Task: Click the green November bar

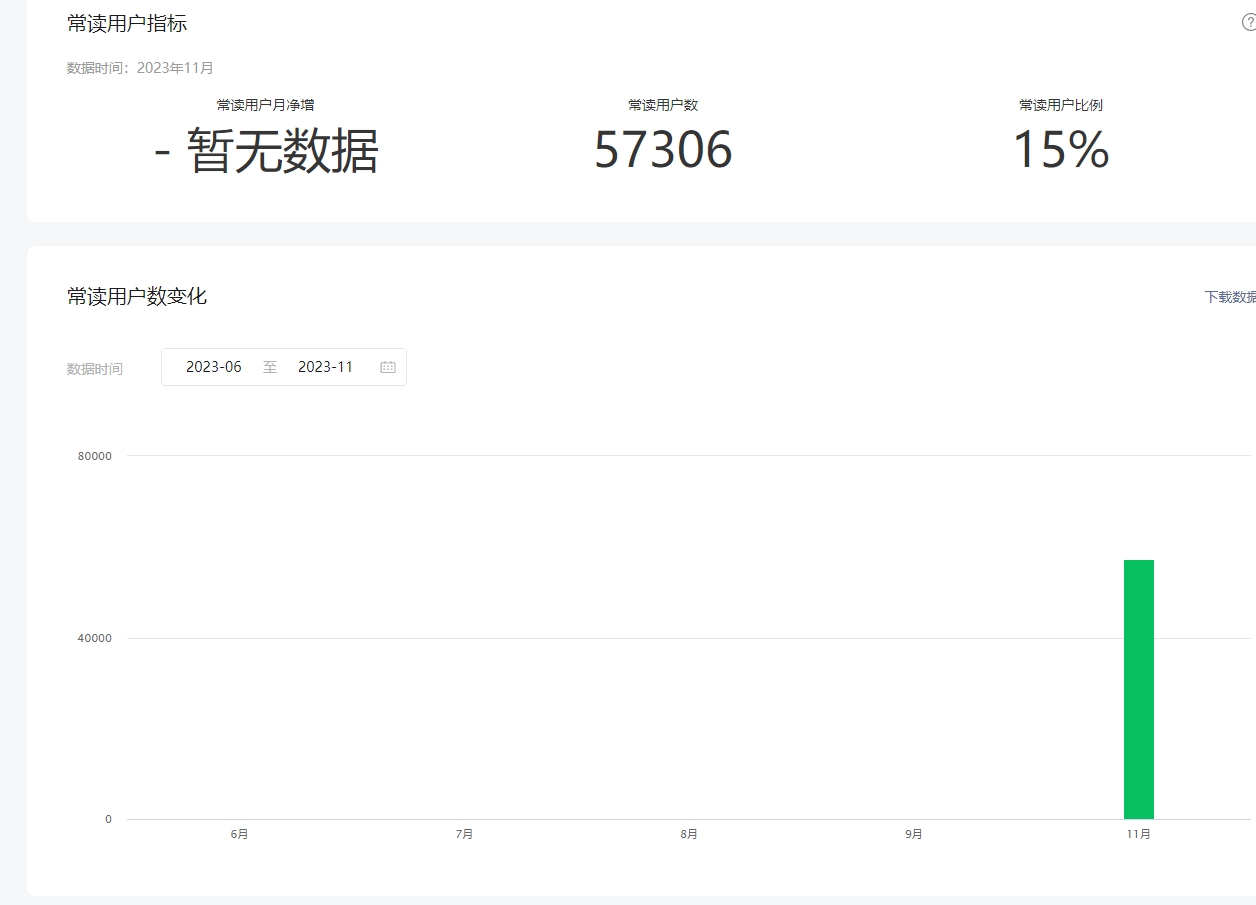Action: [x=1139, y=689]
